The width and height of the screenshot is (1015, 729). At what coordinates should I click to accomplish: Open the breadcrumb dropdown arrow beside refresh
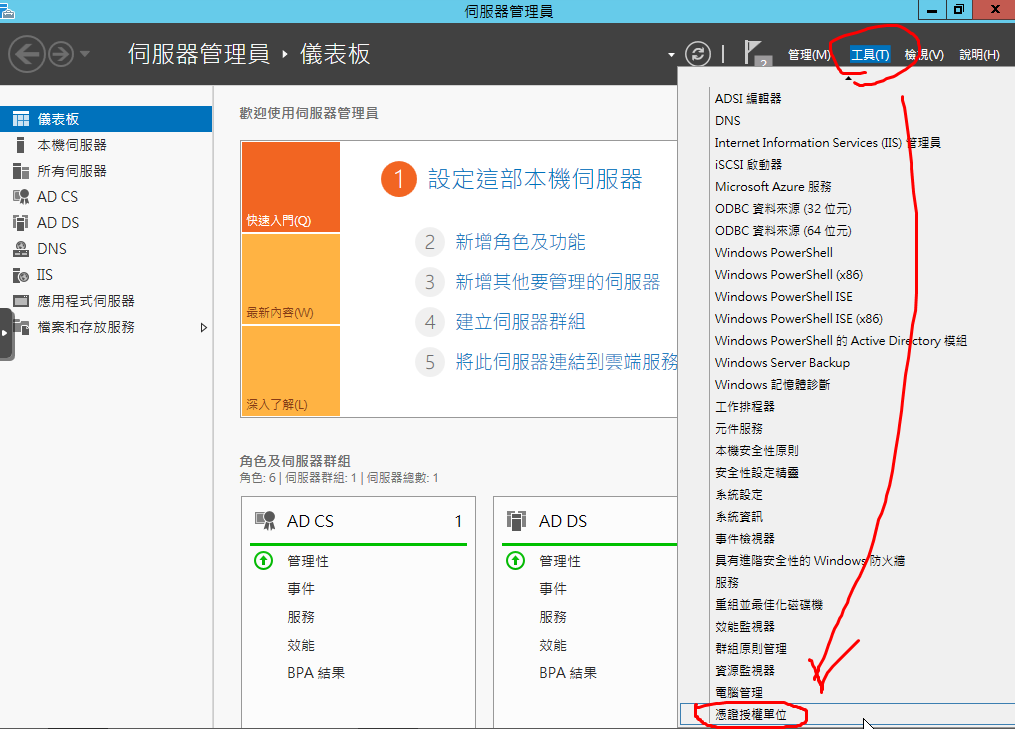[671, 55]
